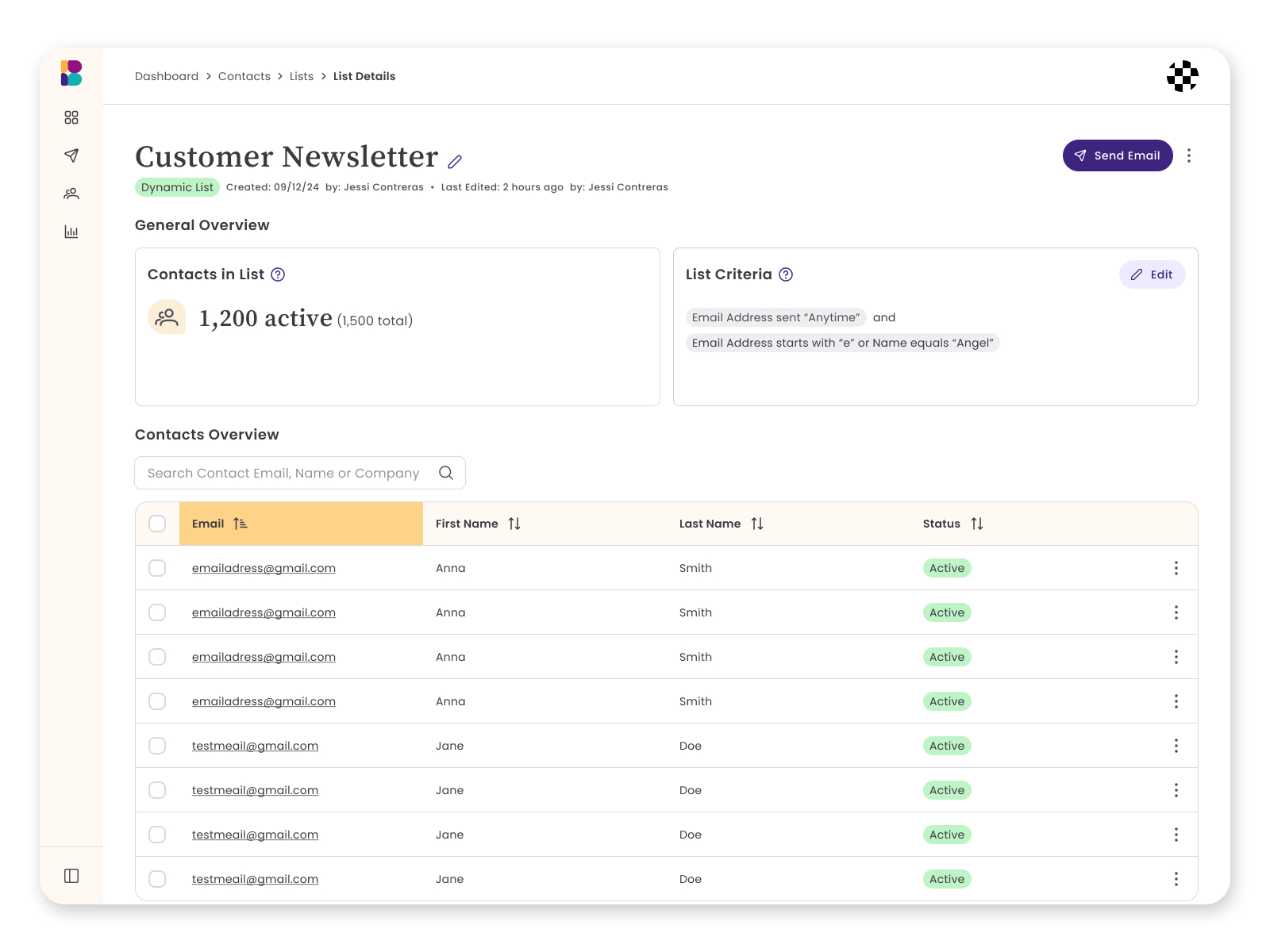Focus the Search Contact Email, Name or Company field

coord(300,473)
